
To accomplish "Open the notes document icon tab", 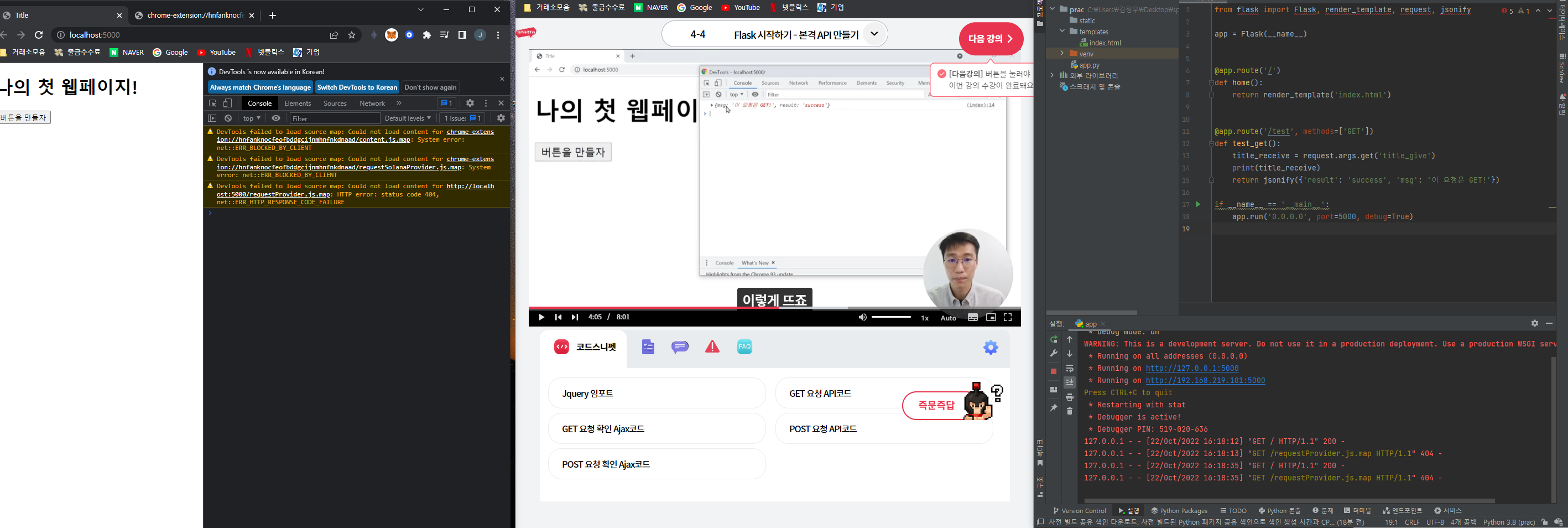I will tap(648, 347).
